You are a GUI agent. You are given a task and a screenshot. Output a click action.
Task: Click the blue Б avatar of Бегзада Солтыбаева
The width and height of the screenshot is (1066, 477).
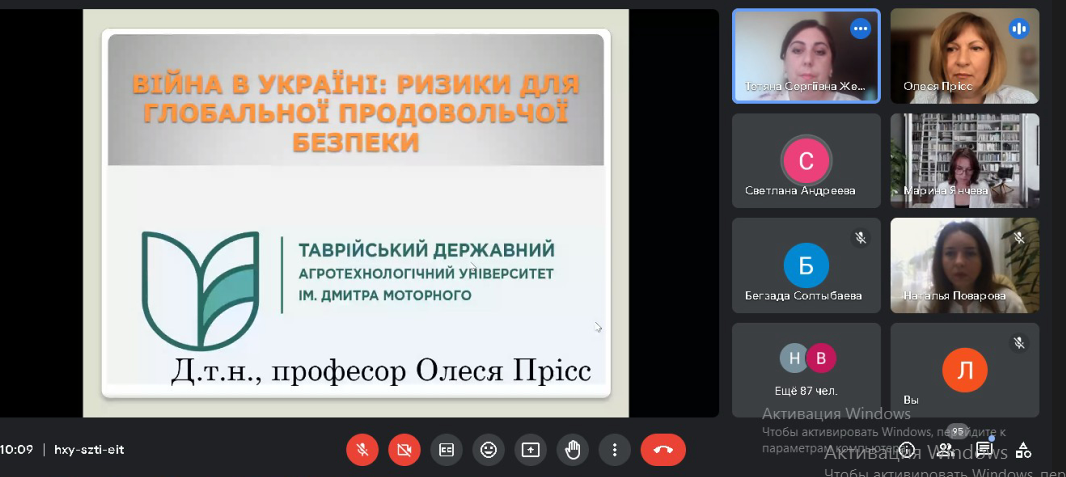[x=806, y=266]
